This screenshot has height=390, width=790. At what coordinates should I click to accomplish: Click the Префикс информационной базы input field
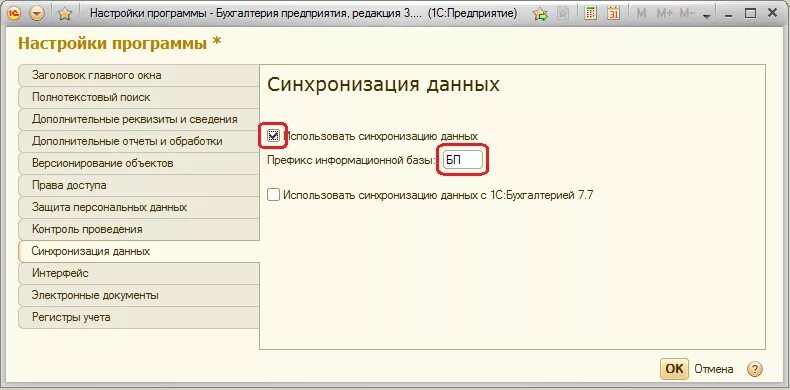pyautogui.click(x=463, y=161)
